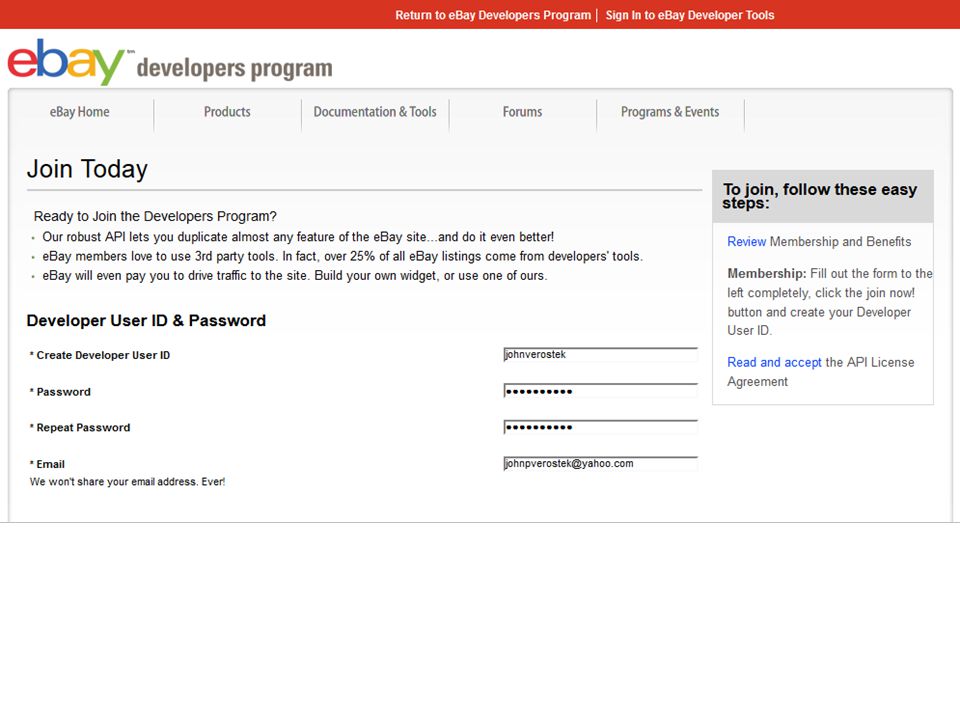Click the 'drive traffic to the site' bullet
The height and width of the screenshot is (720, 960).
coord(294,276)
